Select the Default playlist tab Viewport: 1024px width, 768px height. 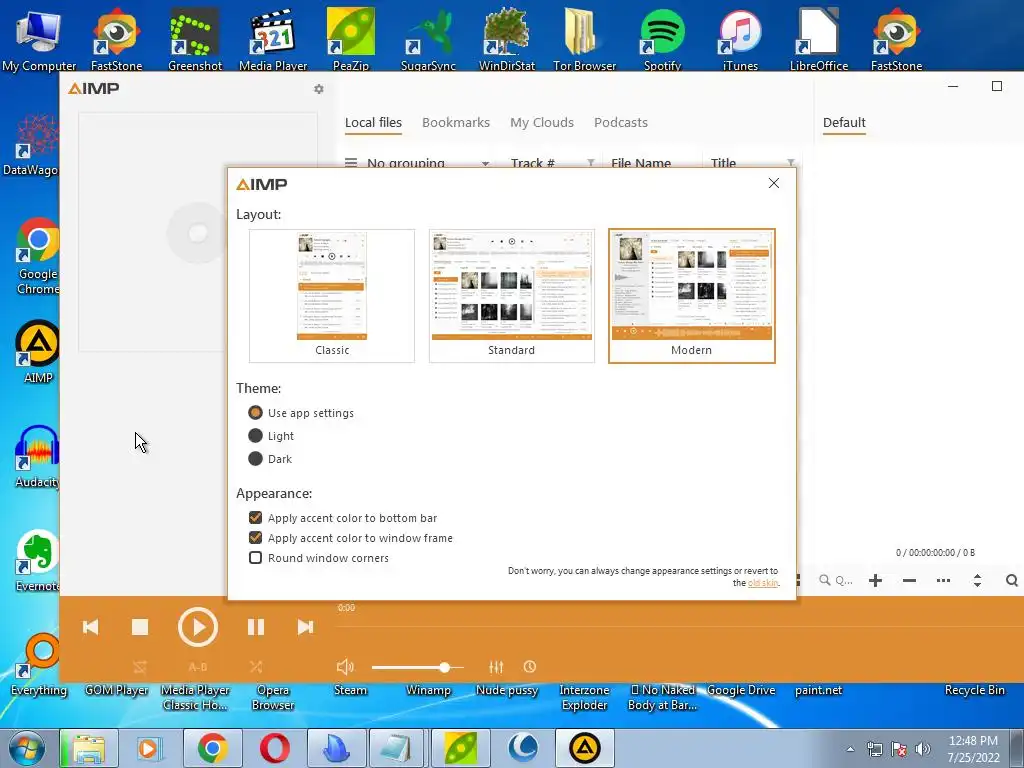pyautogui.click(x=844, y=123)
